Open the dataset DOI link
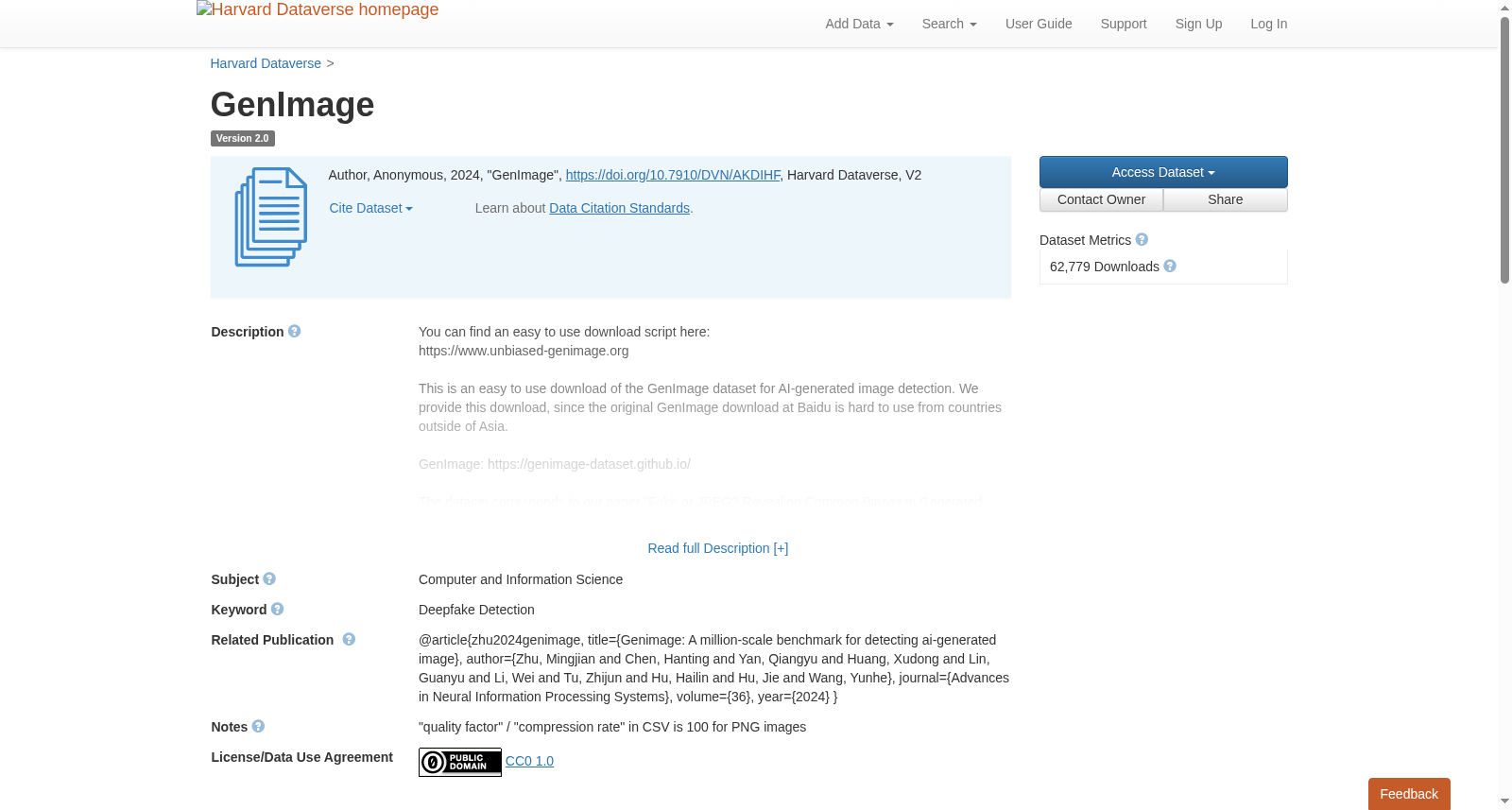Screen dimensions: 1512x810 pyautogui.click(x=673, y=175)
